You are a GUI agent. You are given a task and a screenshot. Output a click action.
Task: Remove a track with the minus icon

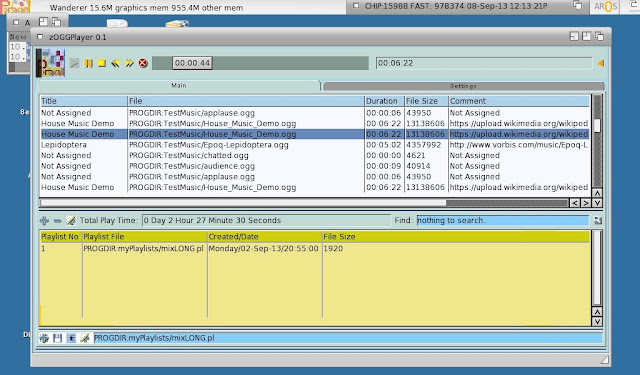point(58,221)
